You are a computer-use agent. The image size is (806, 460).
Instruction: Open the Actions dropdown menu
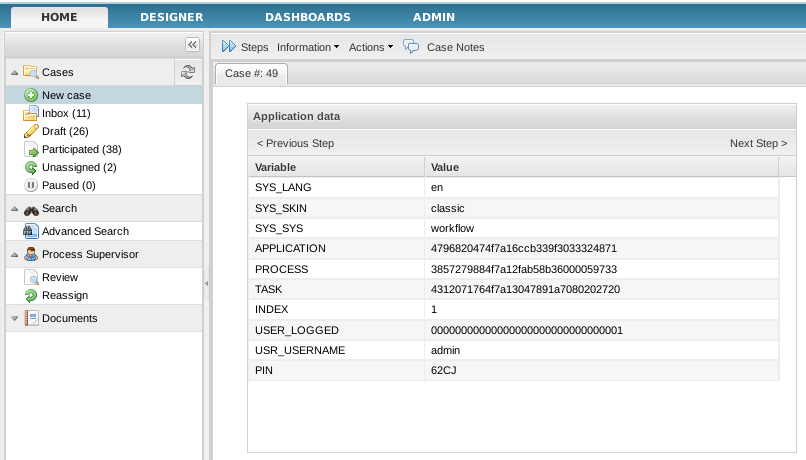[x=370, y=47]
